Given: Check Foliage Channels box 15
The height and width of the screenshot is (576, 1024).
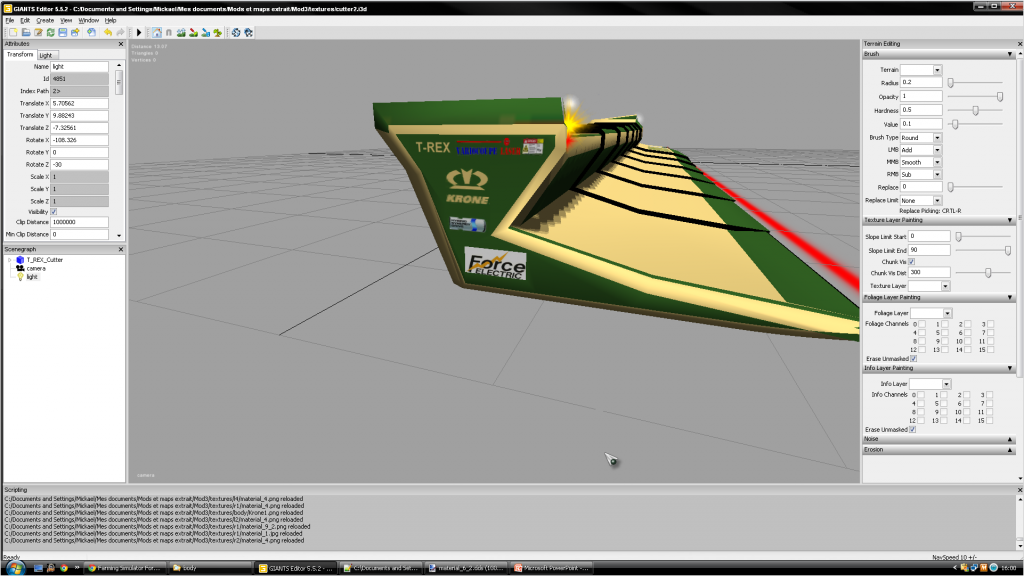Looking at the screenshot, I should [x=991, y=350].
